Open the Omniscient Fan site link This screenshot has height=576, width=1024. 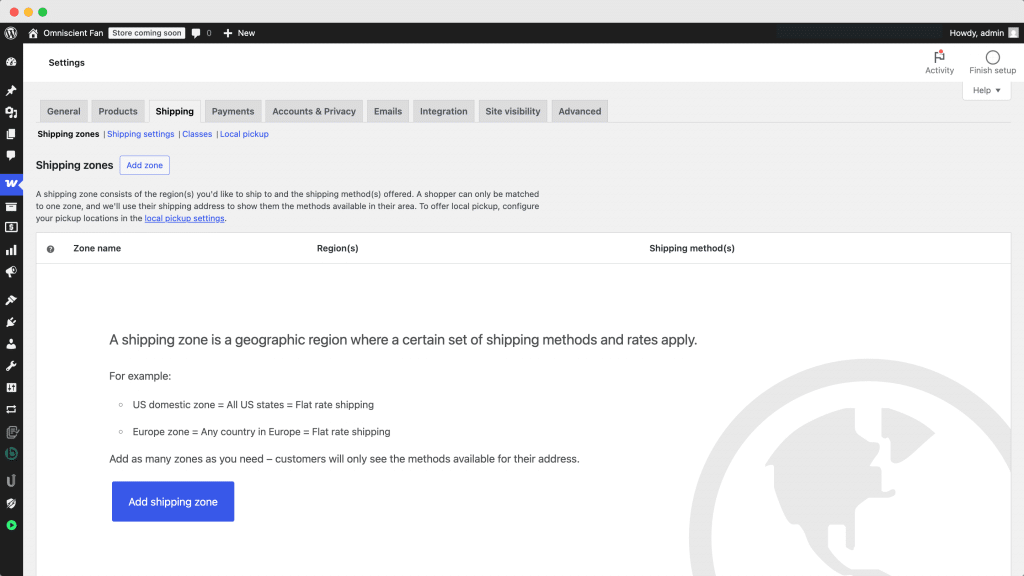[73, 33]
